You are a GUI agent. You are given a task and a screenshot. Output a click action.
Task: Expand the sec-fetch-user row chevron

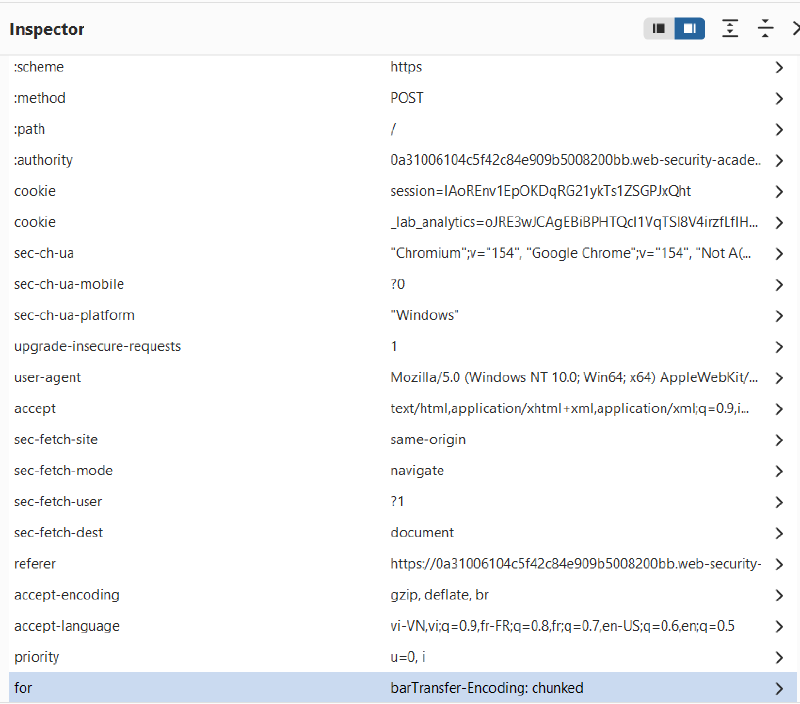779,502
